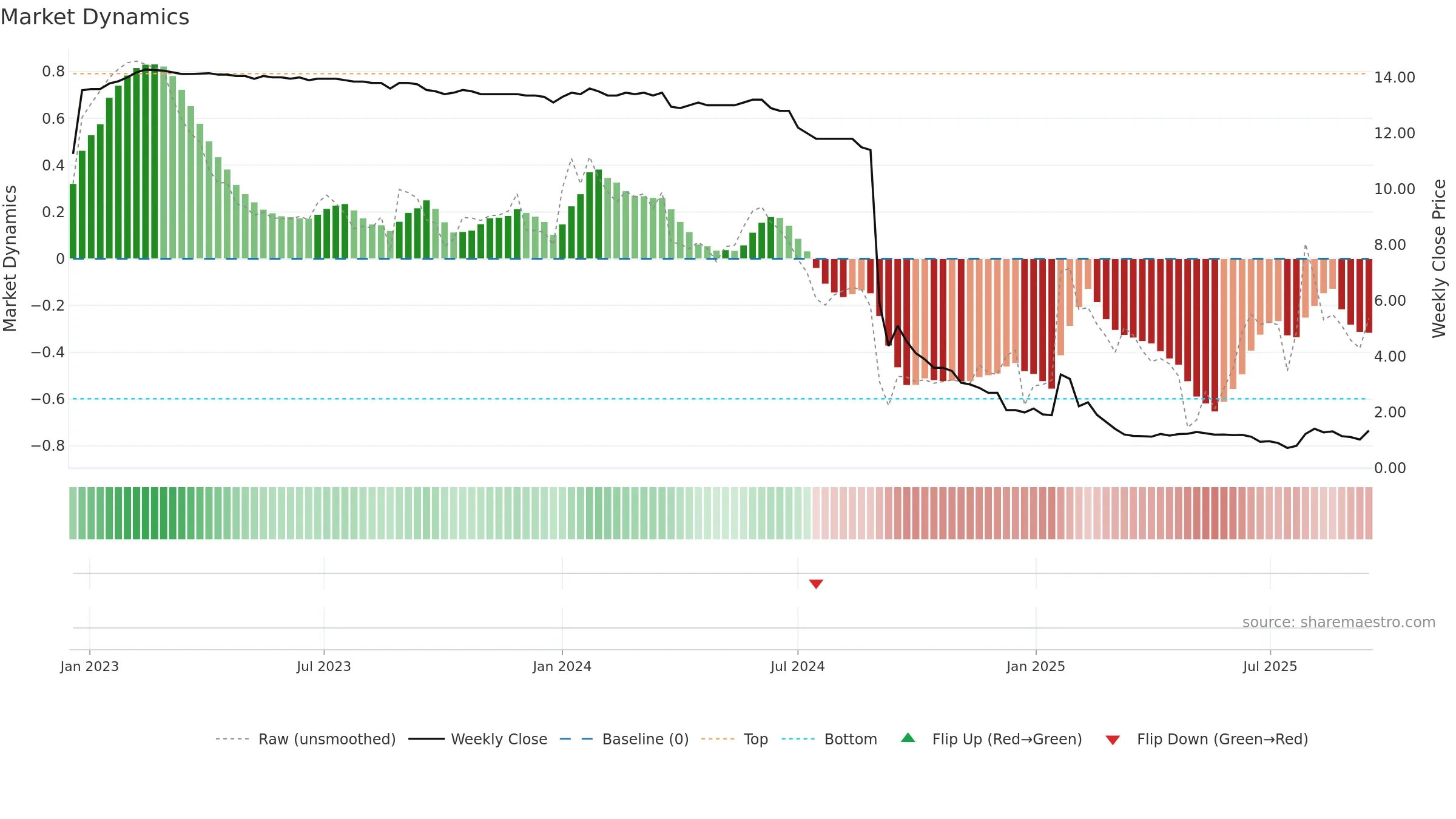
Task: Click the 2.00 price axis label
Action: [x=1390, y=413]
